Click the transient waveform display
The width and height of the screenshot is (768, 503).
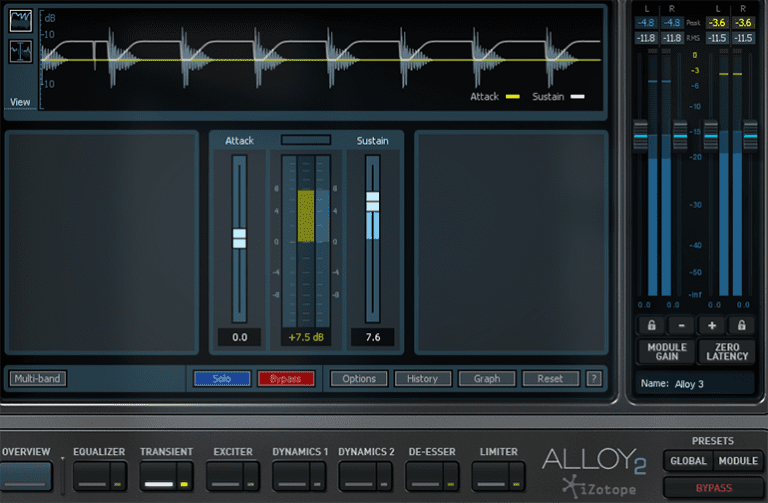321,59
